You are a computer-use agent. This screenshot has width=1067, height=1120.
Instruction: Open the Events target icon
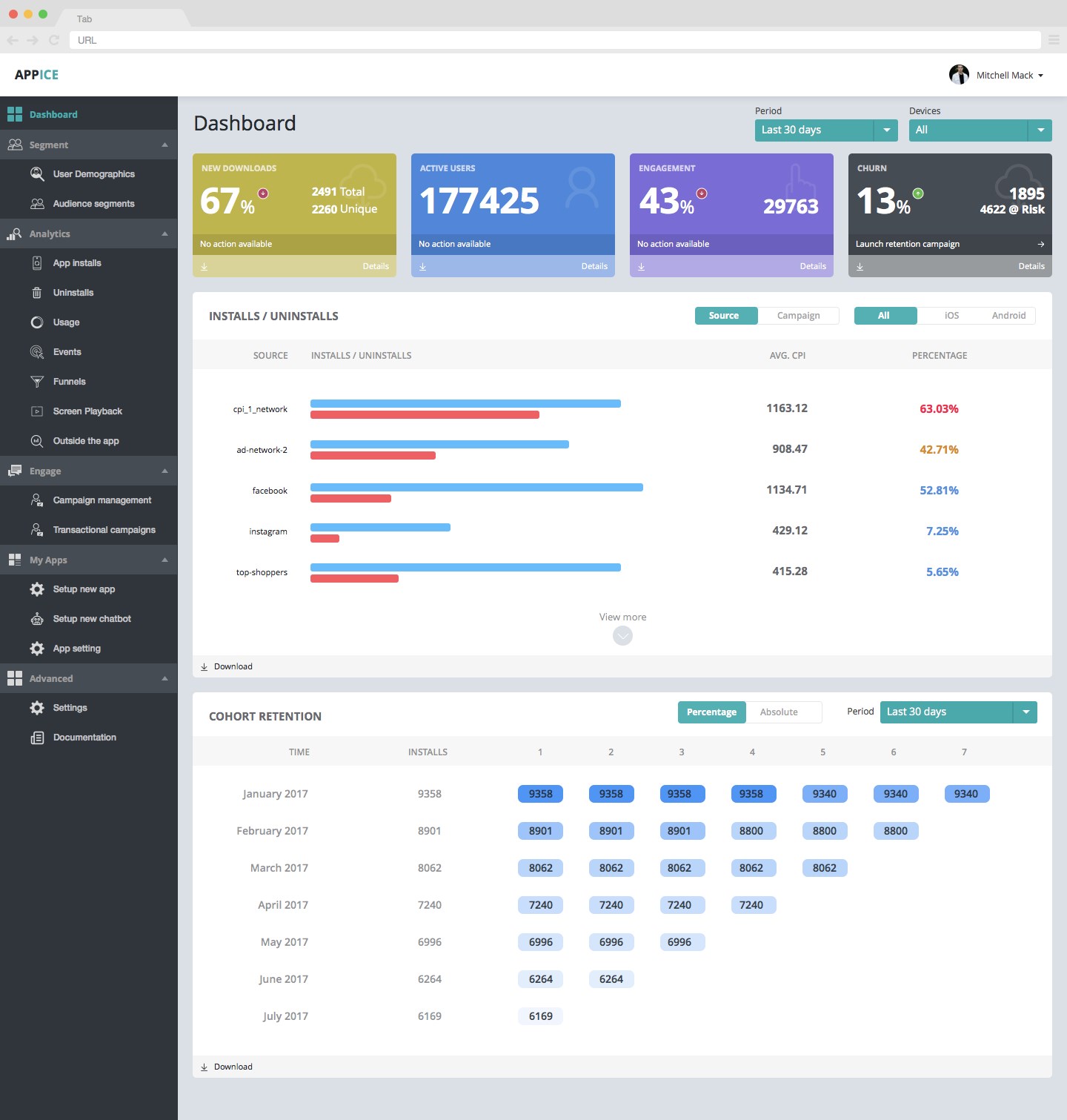pos(37,352)
